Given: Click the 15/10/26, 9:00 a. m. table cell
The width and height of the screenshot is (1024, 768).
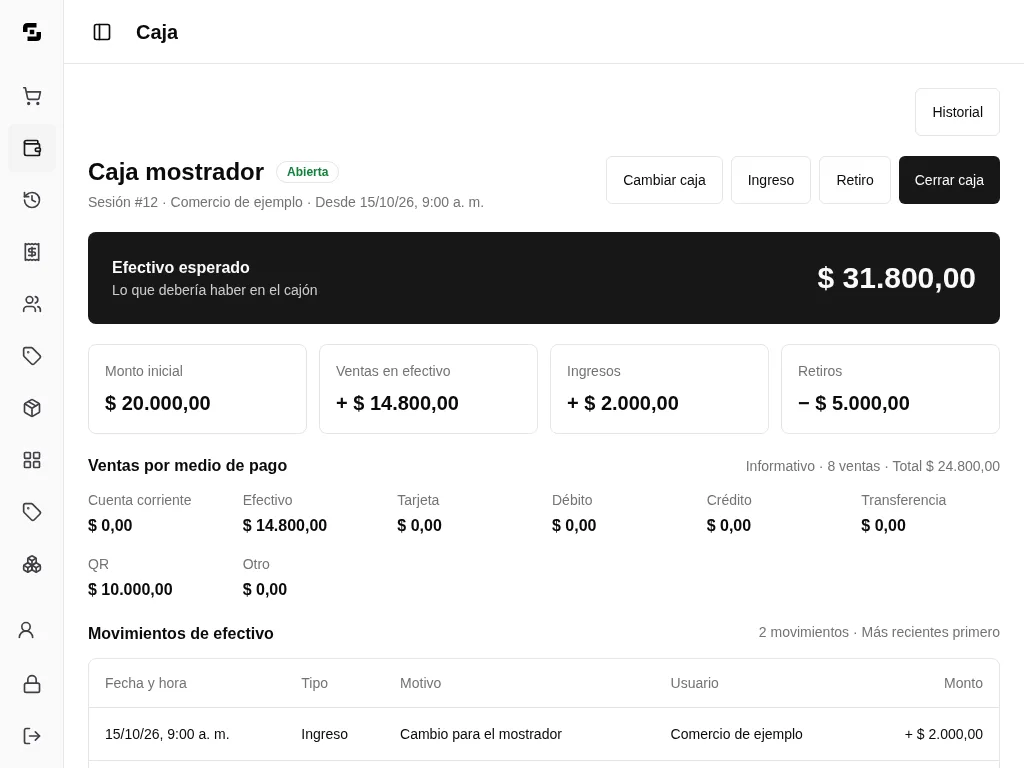Looking at the screenshot, I should [167, 734].
